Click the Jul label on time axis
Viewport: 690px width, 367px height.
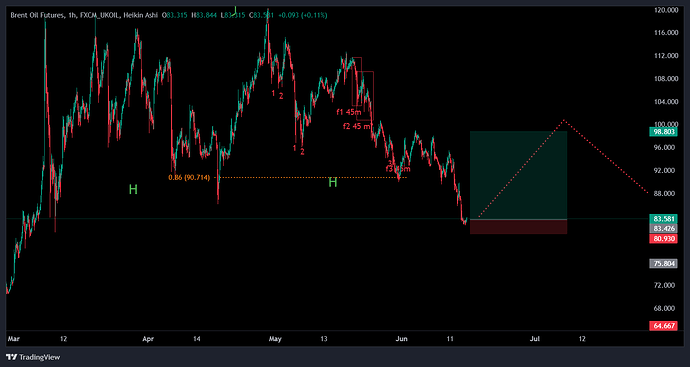(535, 339)
